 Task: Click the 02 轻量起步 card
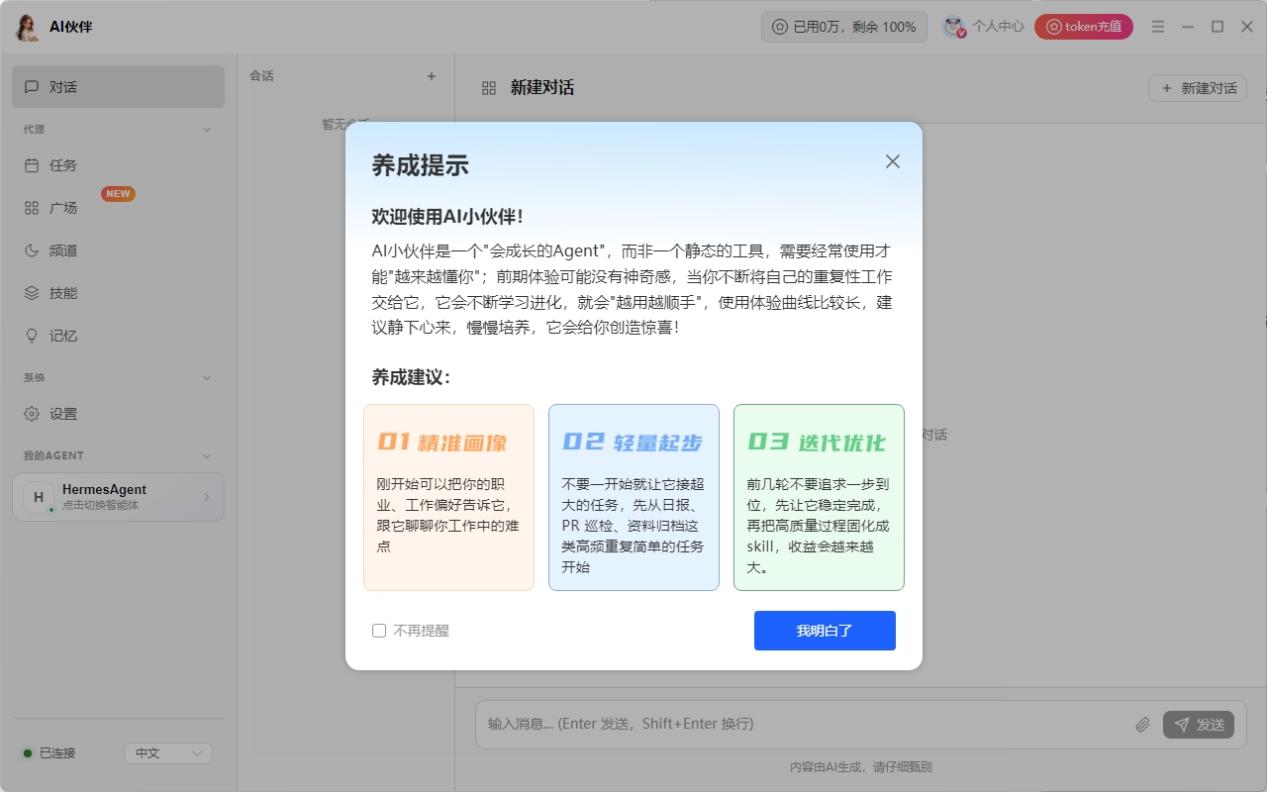634,497
